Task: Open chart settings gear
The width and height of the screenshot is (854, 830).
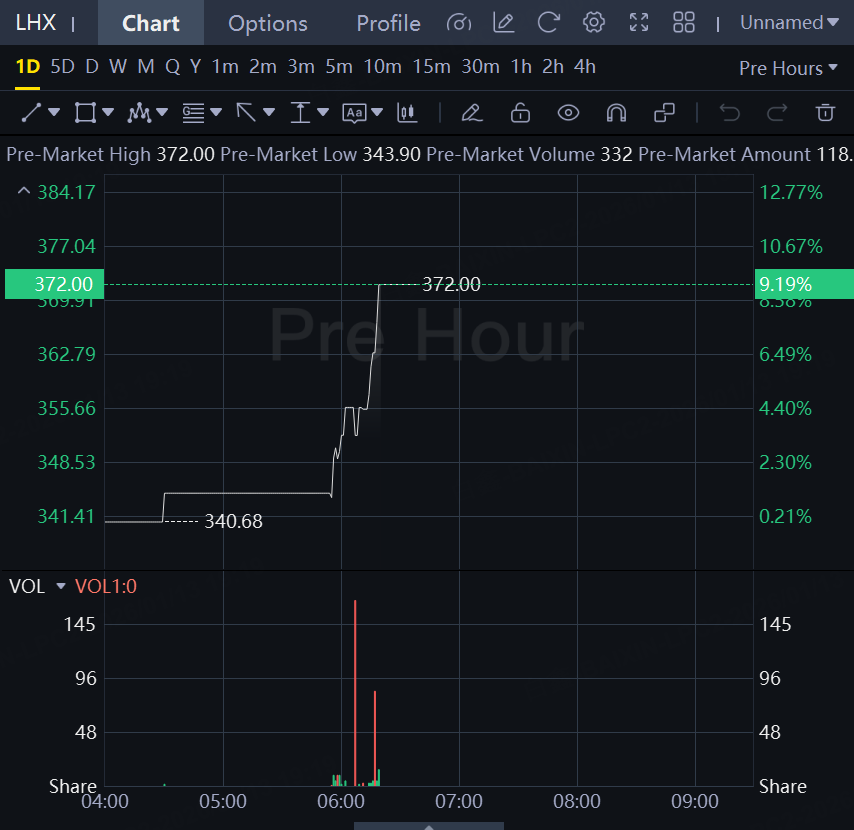Action: [x=594, y=23]
